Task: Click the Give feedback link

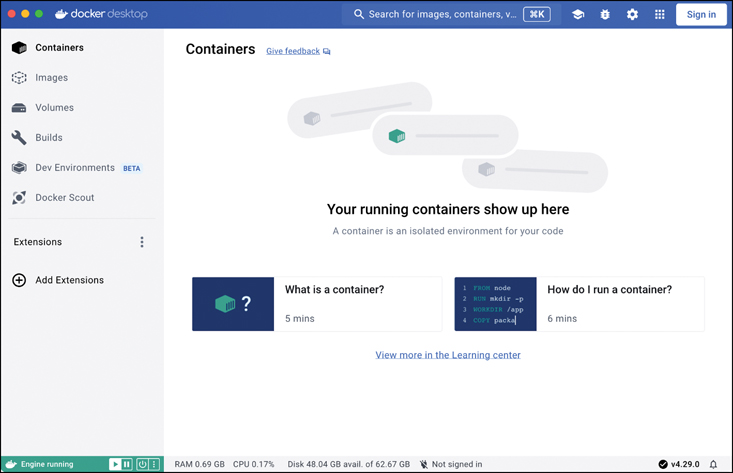Action: [292, 51]
